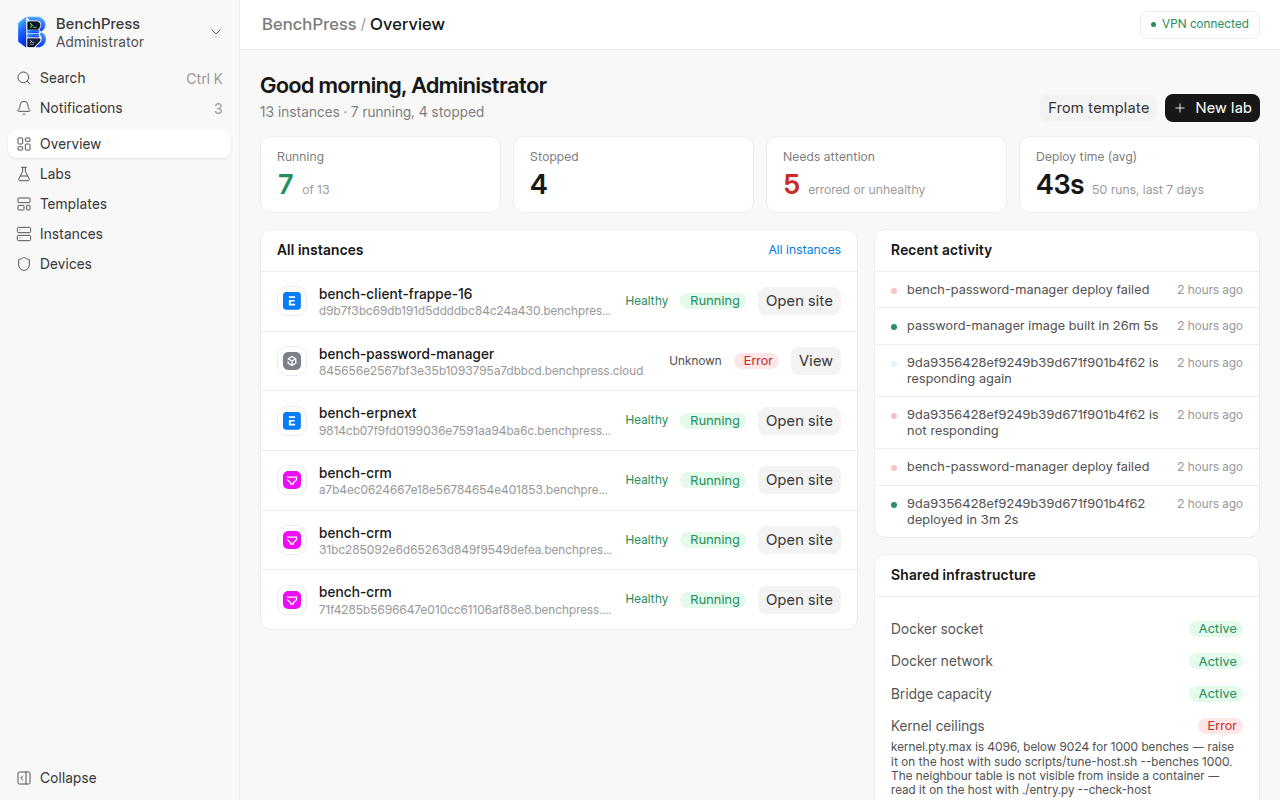The image size is (1280, 800).
Task: Click the Recent activity heading
Action: point(941,250)
